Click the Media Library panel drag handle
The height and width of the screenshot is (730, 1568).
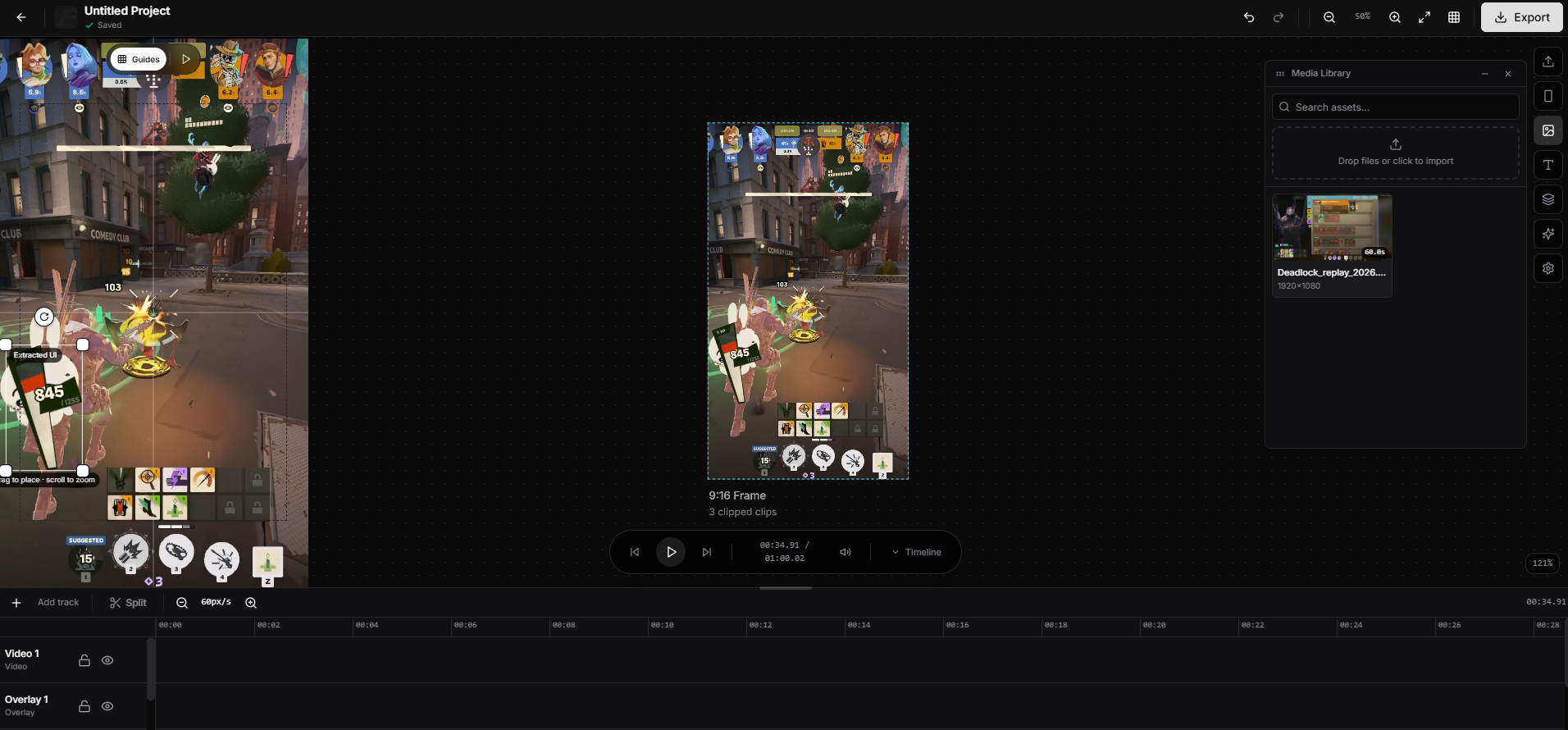[x=1280, y=74]
